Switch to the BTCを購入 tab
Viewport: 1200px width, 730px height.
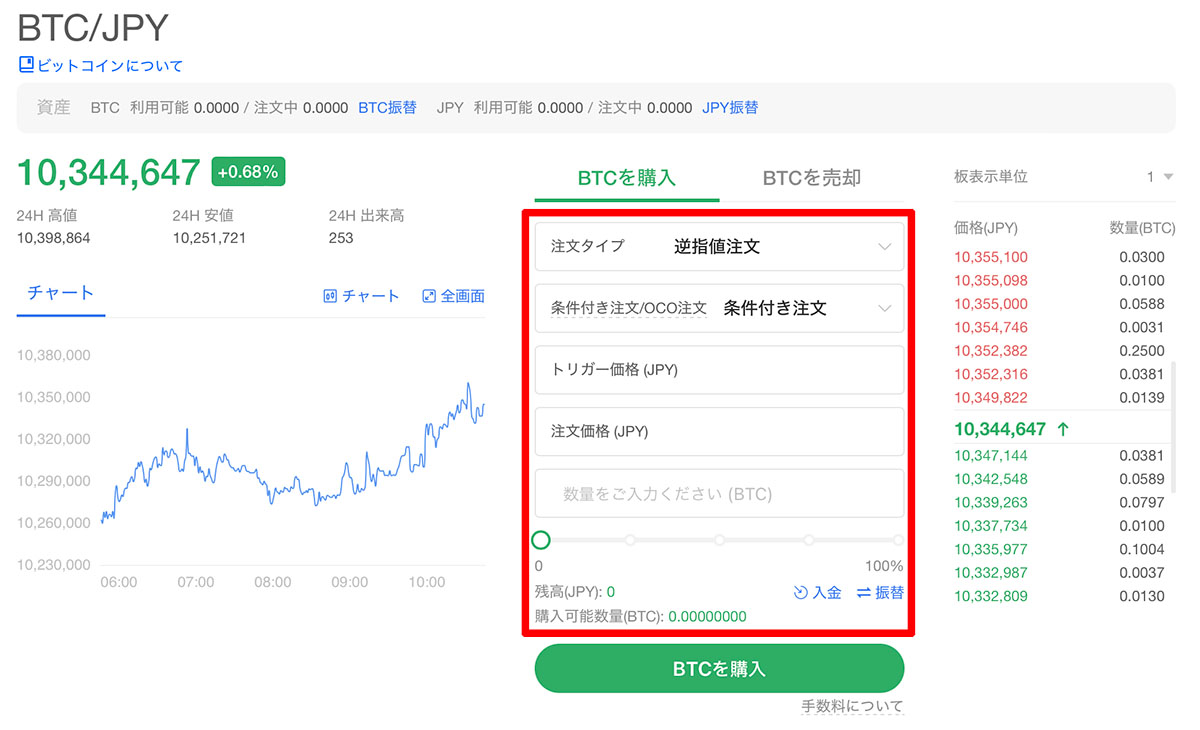pos(627,178)
